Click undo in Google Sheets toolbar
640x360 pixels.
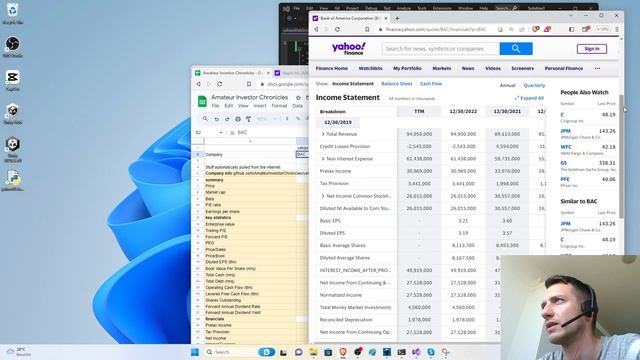pos(216,119)
